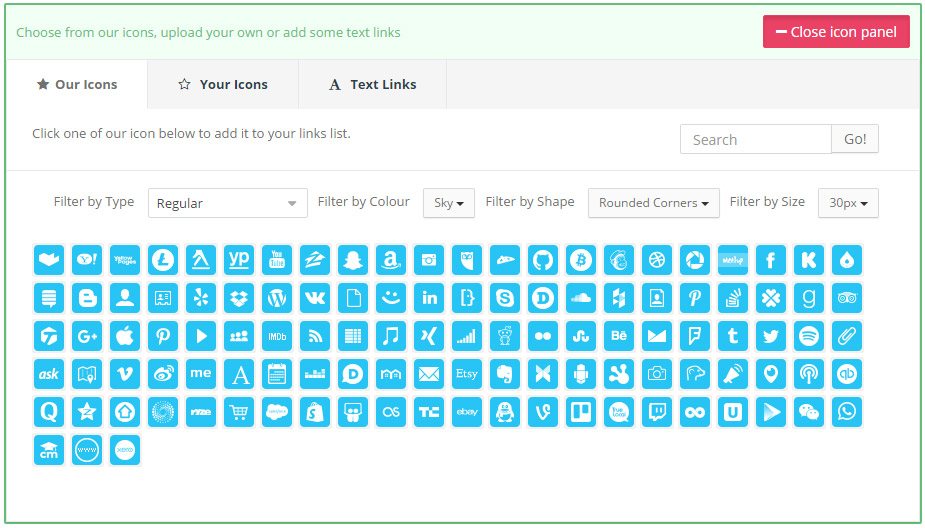This screenshot has width=925, height=528.
Task: Click the Shopify bag icon
Action: [315, 412]
